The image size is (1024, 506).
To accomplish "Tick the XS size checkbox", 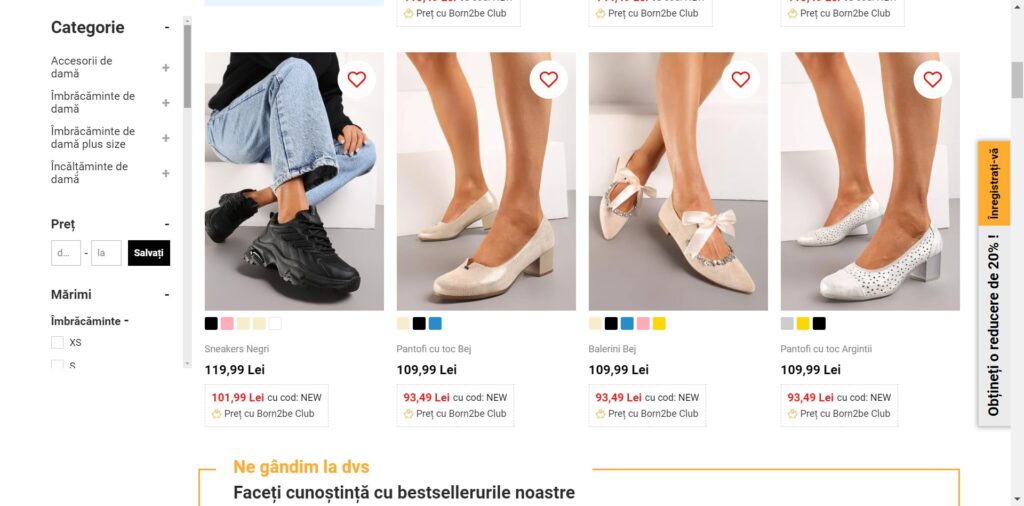I will [x=57, y=342].
